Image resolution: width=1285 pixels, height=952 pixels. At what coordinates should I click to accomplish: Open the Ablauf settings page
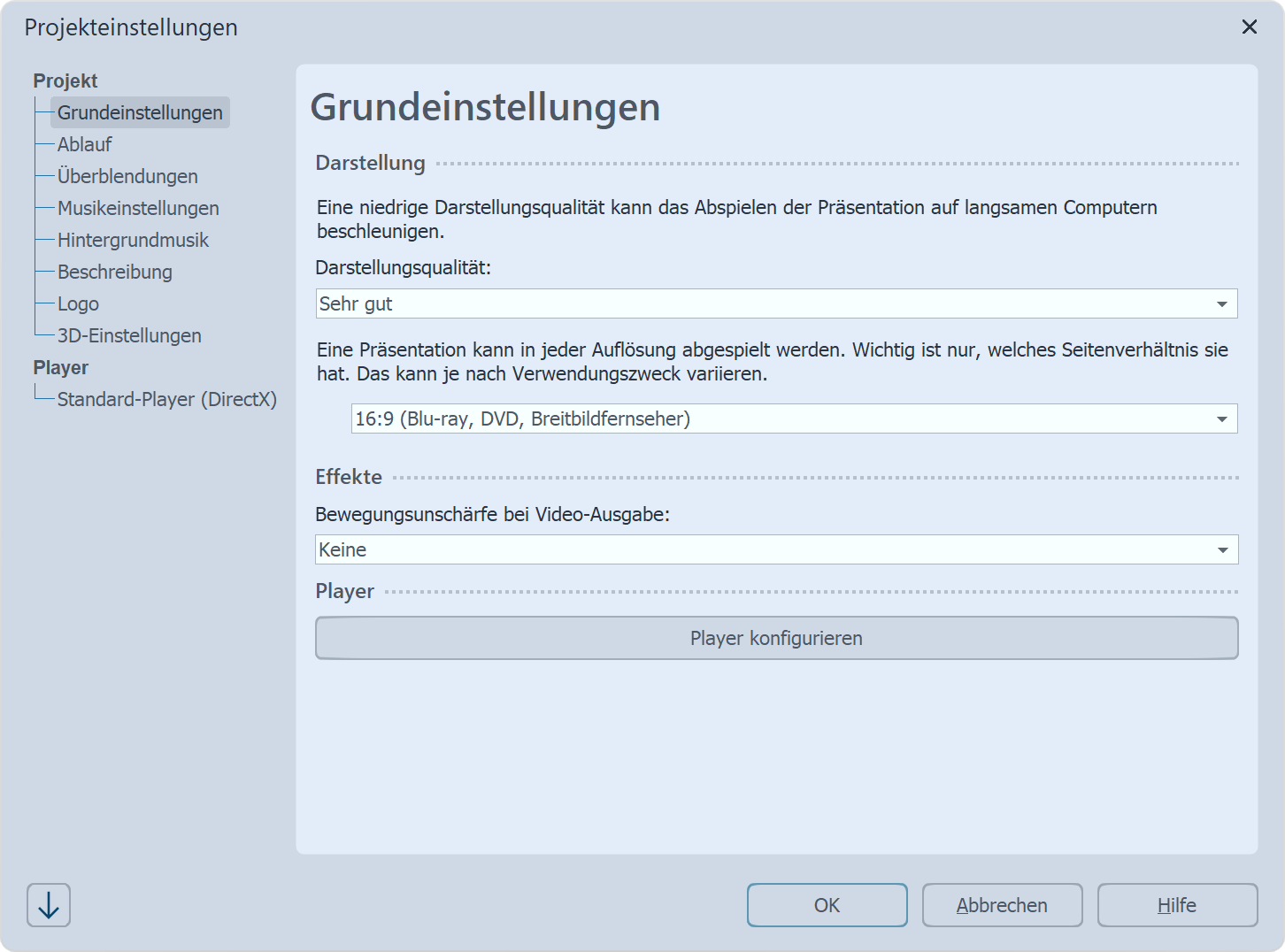tap(84, 144)
